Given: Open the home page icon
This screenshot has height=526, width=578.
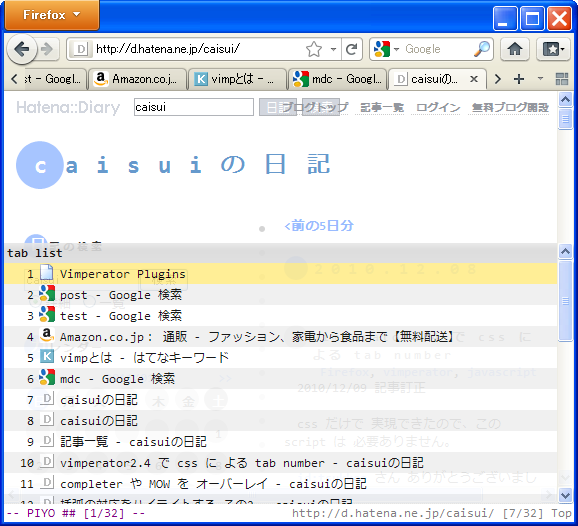Looking at the screenshot, I should (x=515, y=49).
